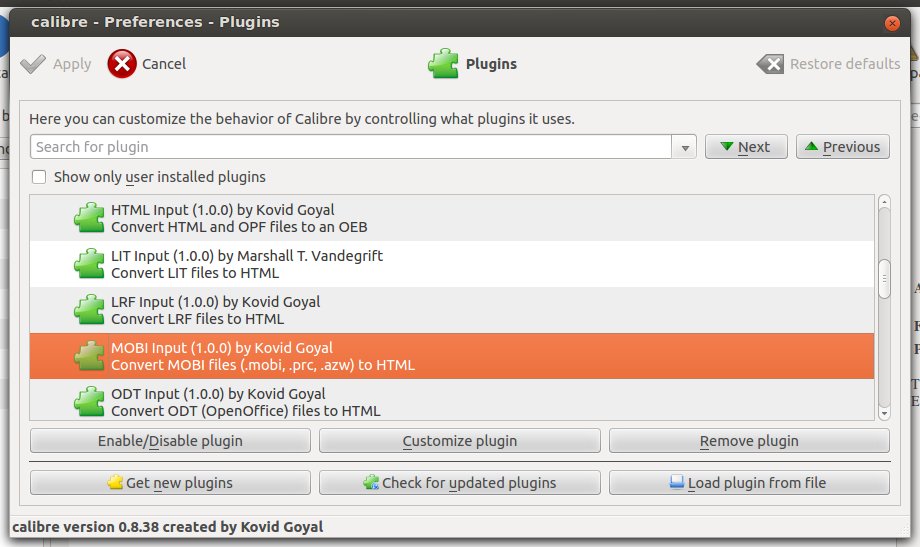Click the LRF Input plugin puzzle icon
Image resolution: width=920 pixels, height=547 pixels.
pos(90,310)
